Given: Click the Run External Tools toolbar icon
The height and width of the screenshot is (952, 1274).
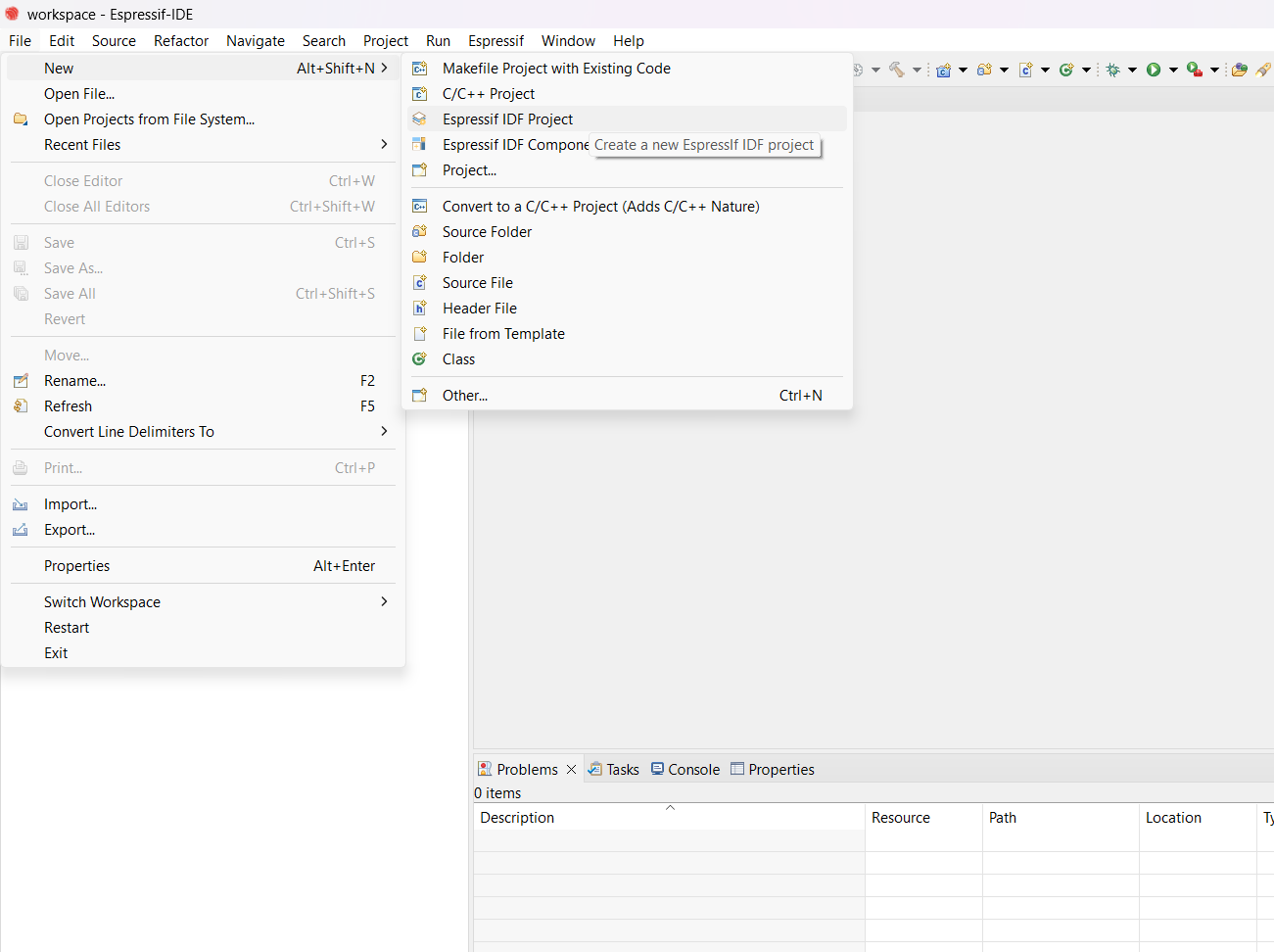Looking at the screenshot, I should coord(1194,70).
